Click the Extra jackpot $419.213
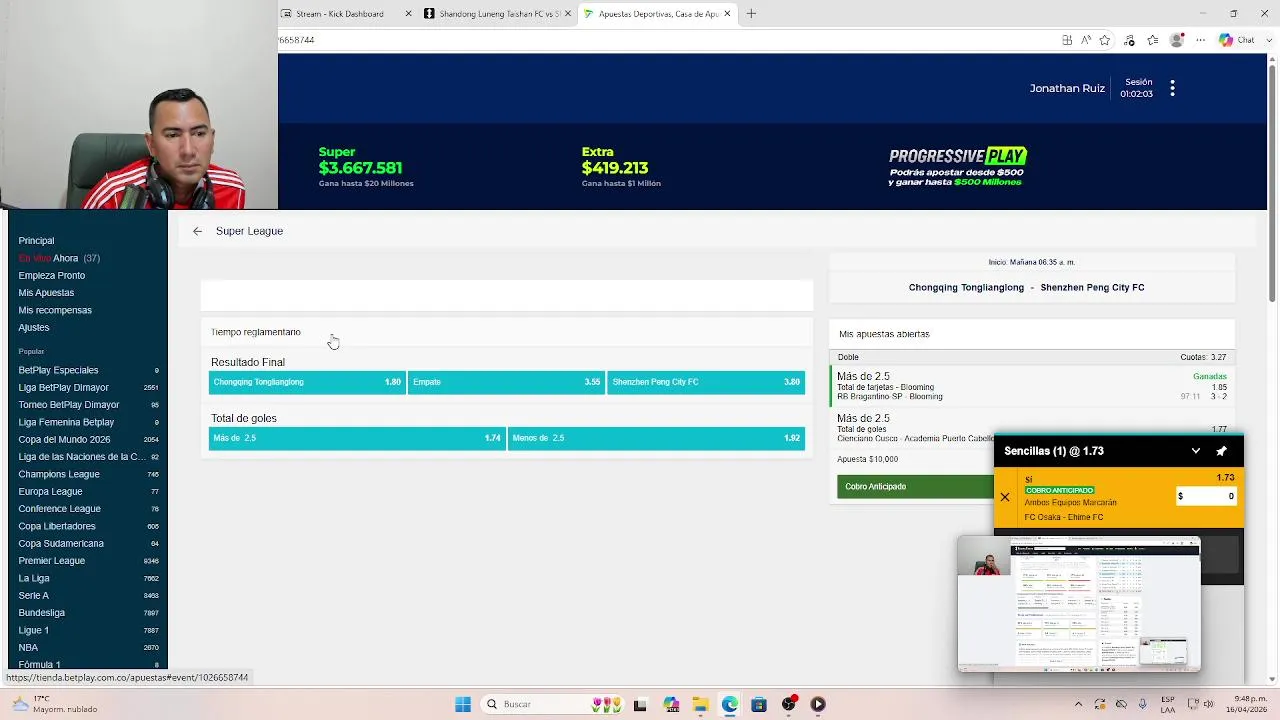The width and height of the screenshot is (1280, 720). point(615,168)
